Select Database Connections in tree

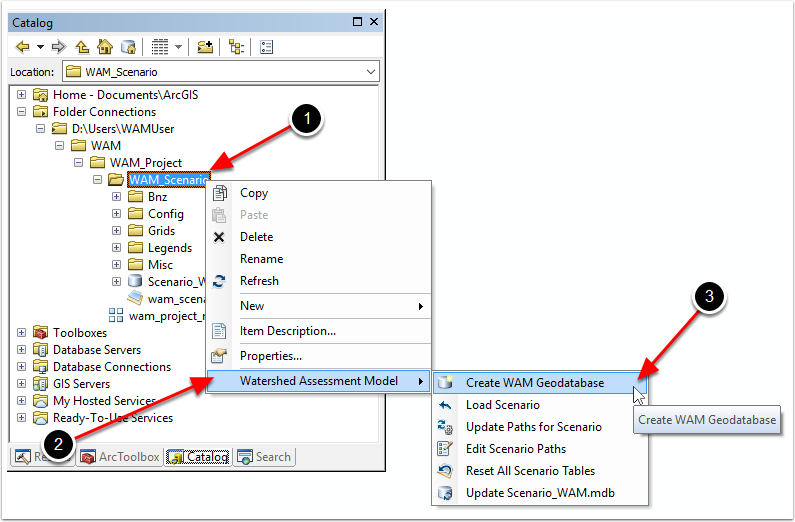112,367
